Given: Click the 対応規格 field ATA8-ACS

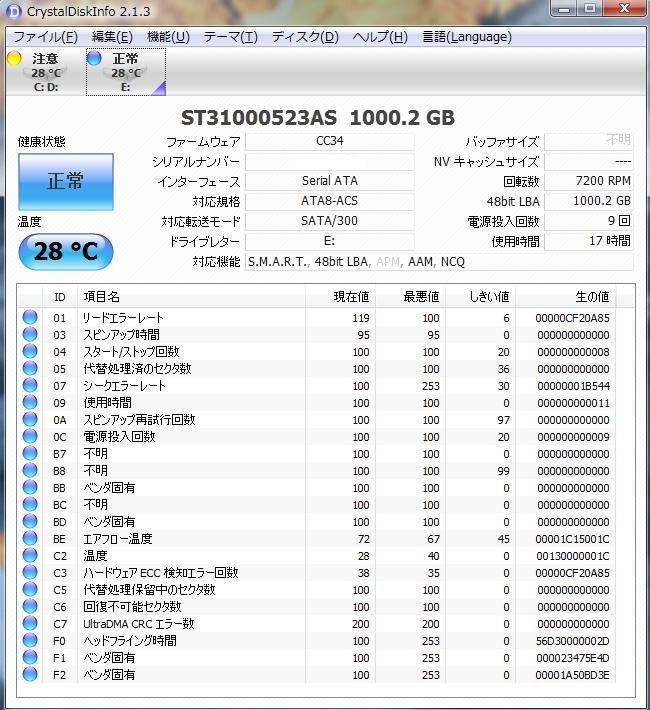Looking at the screenshot, I should click(329, 201).
